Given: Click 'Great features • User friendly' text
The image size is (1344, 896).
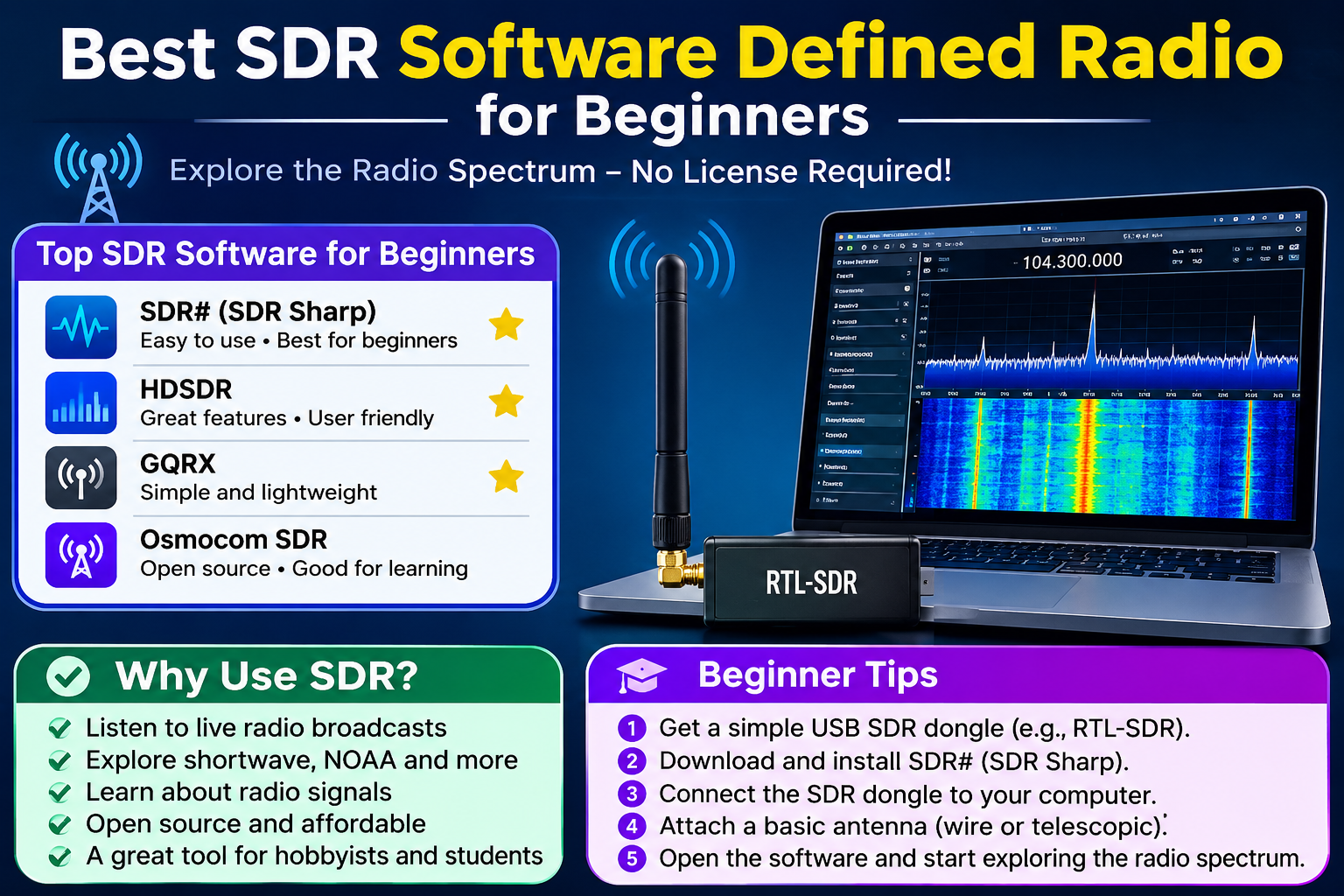Looking at the screenshot, I should [x=287, y=418].
